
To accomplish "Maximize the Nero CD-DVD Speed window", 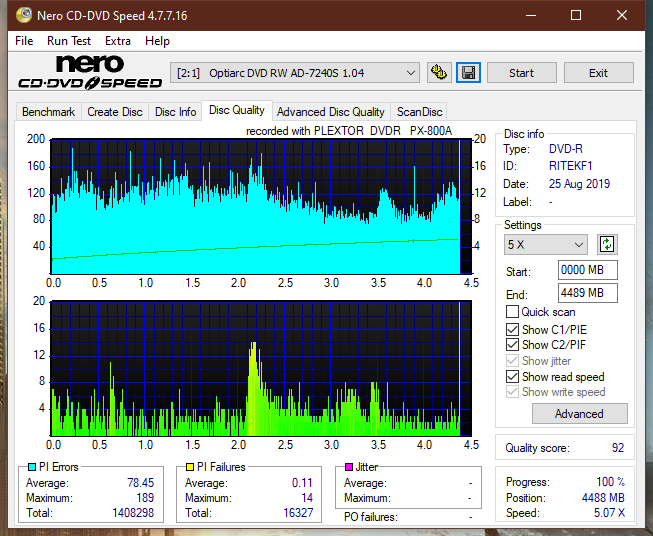I will point(576,15).
